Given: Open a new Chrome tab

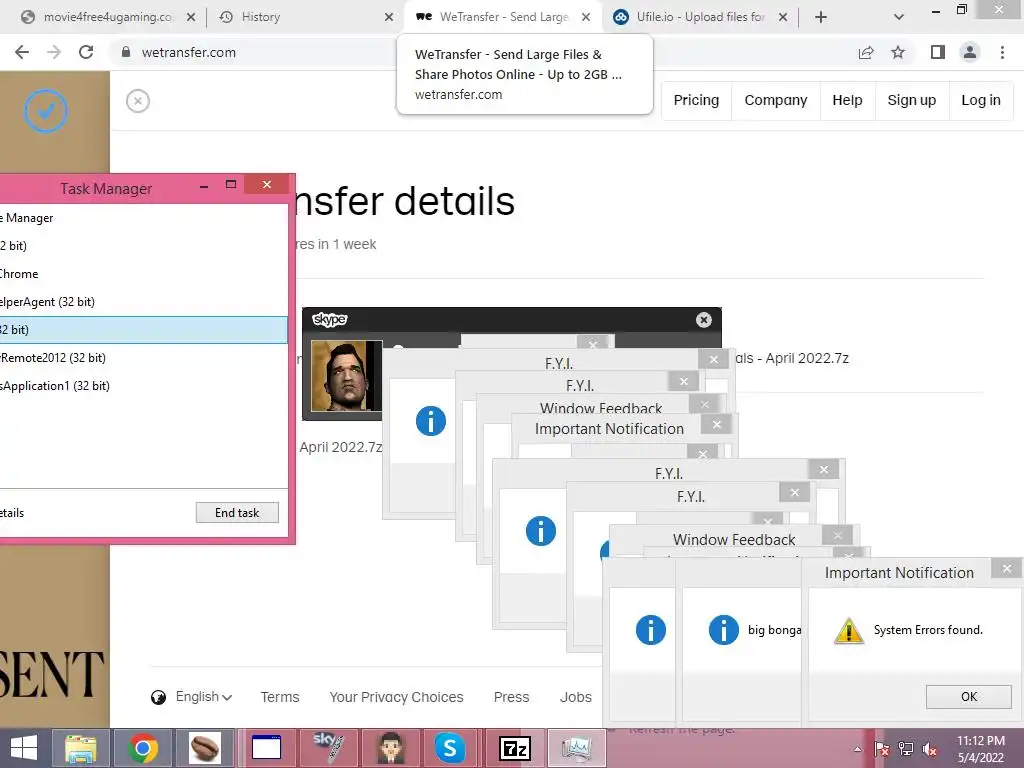Looking at the screenshot, I should click(821, 17).
